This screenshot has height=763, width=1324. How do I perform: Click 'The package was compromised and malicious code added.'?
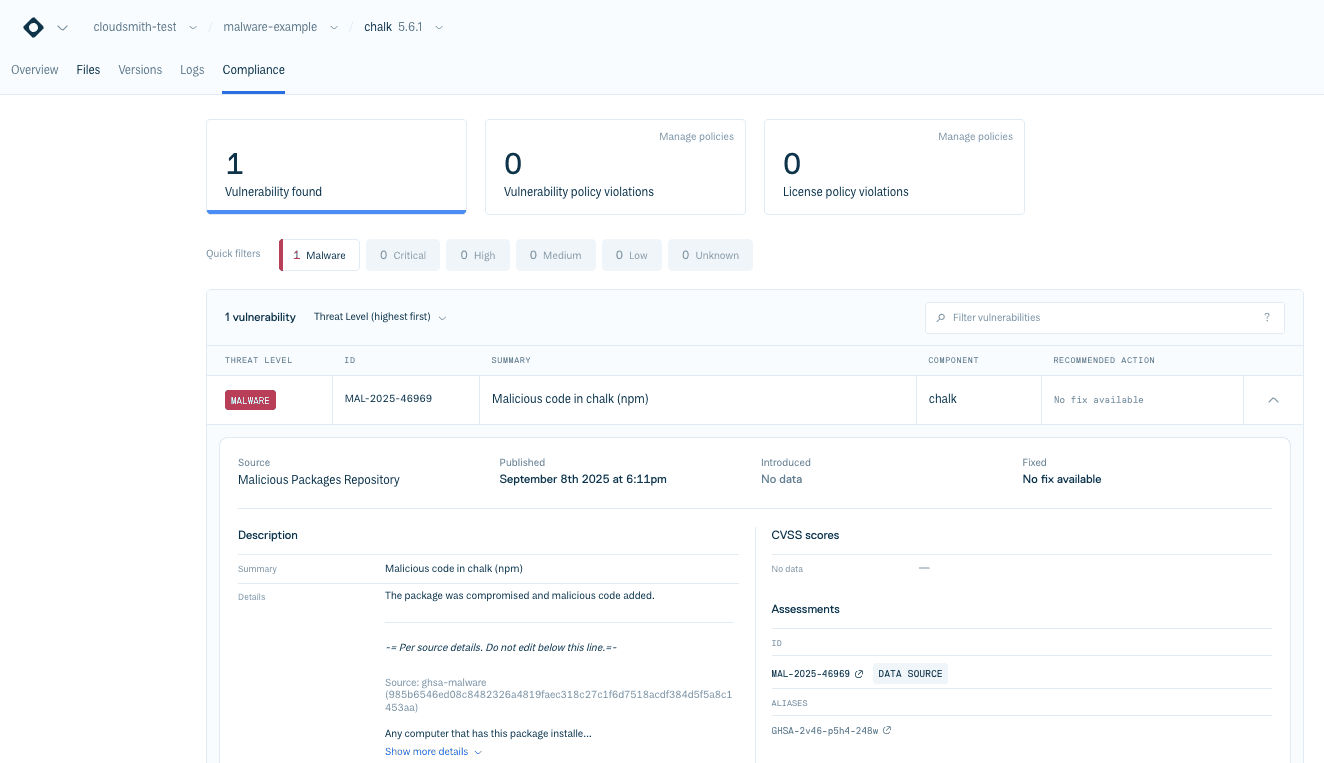(520, 595)
